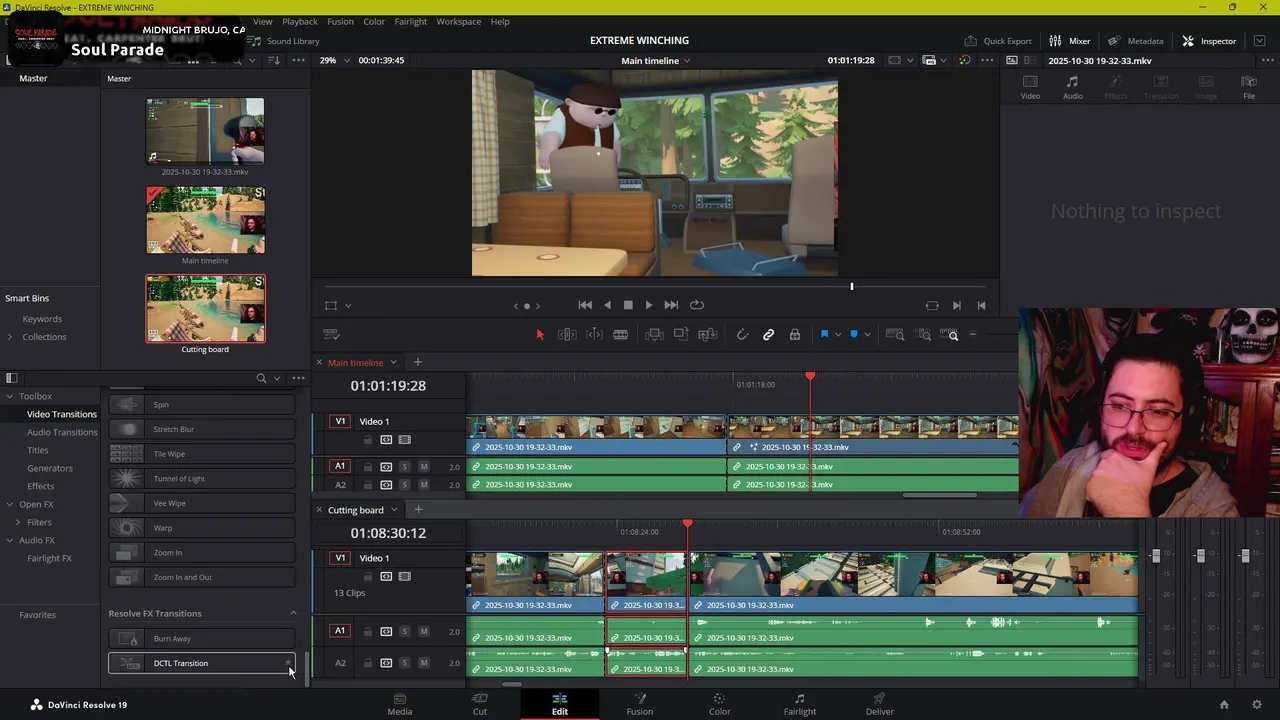Click the viewer jog scrub bar
This screenshot has width=1280, height=720.
[x=654, y=287]
